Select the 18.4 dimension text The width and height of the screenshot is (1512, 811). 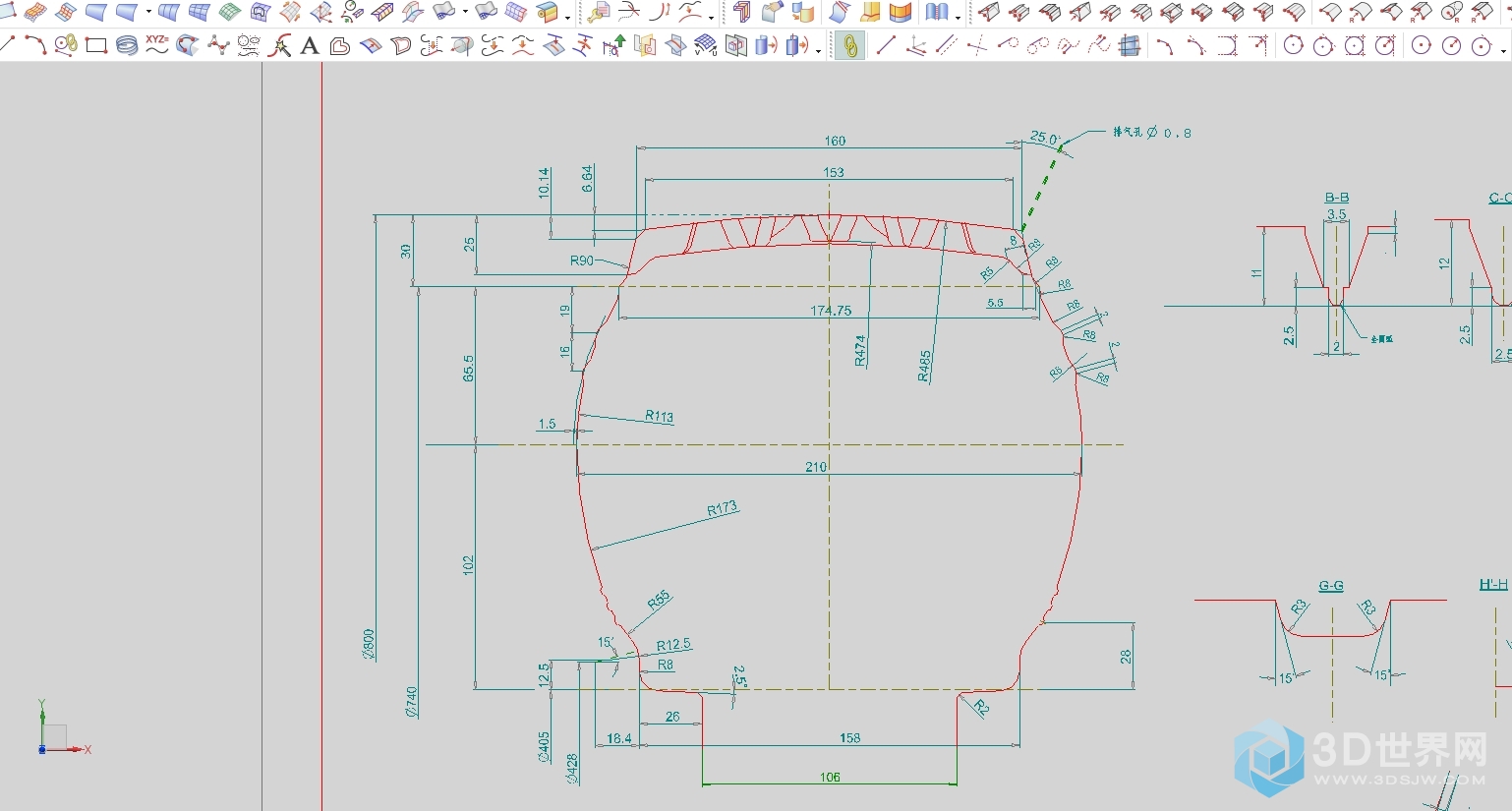[x=619, y=738]
